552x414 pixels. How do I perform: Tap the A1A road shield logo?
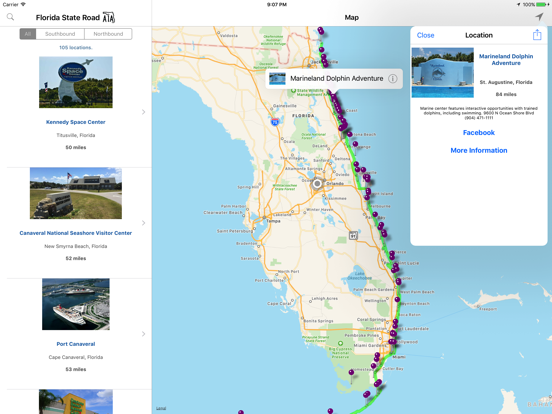pyautogui.click(x=109, y=17)
